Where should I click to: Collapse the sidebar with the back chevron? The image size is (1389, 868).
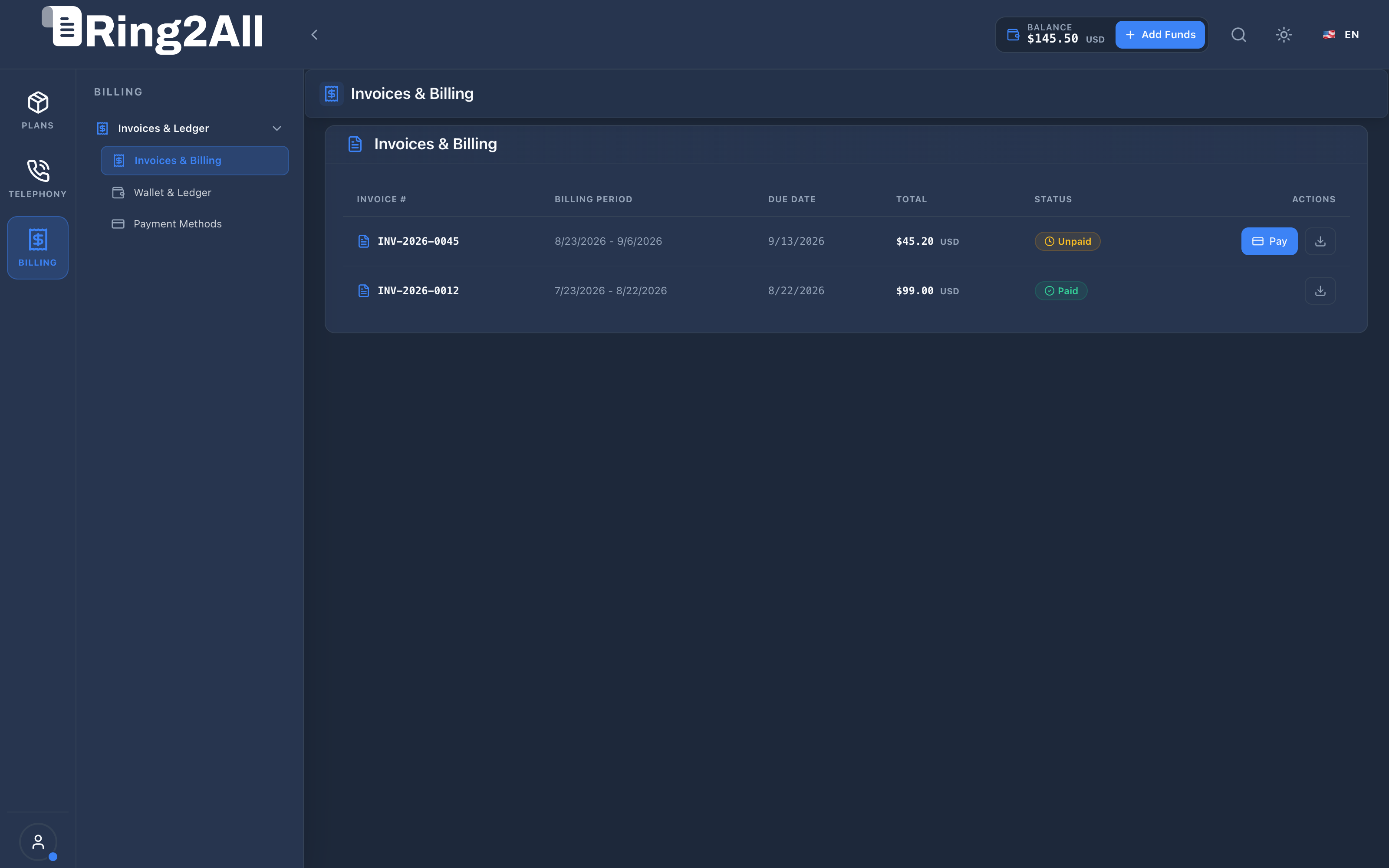point(314,35)
